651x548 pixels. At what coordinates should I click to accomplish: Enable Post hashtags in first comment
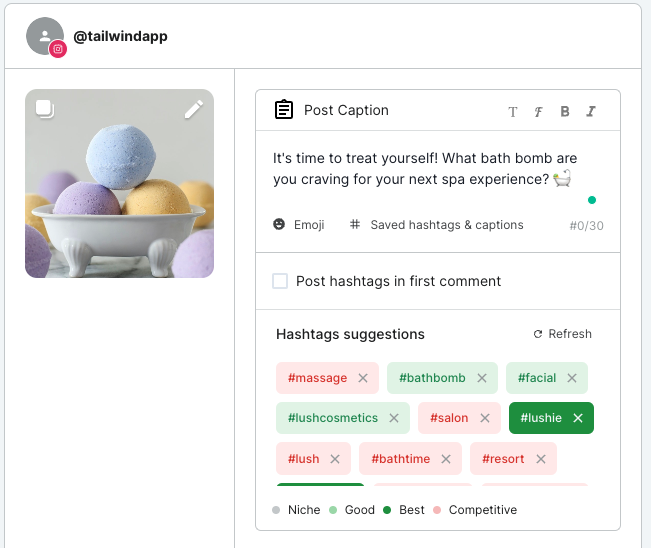click(x=281, y=281)
